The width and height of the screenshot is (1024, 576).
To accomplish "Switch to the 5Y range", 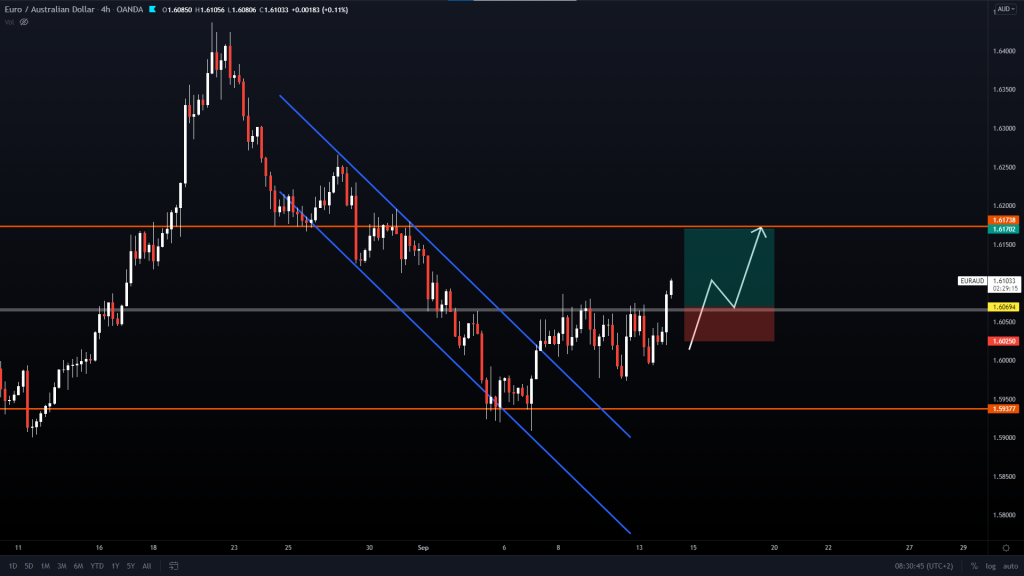I will click(x=130, y=566).
